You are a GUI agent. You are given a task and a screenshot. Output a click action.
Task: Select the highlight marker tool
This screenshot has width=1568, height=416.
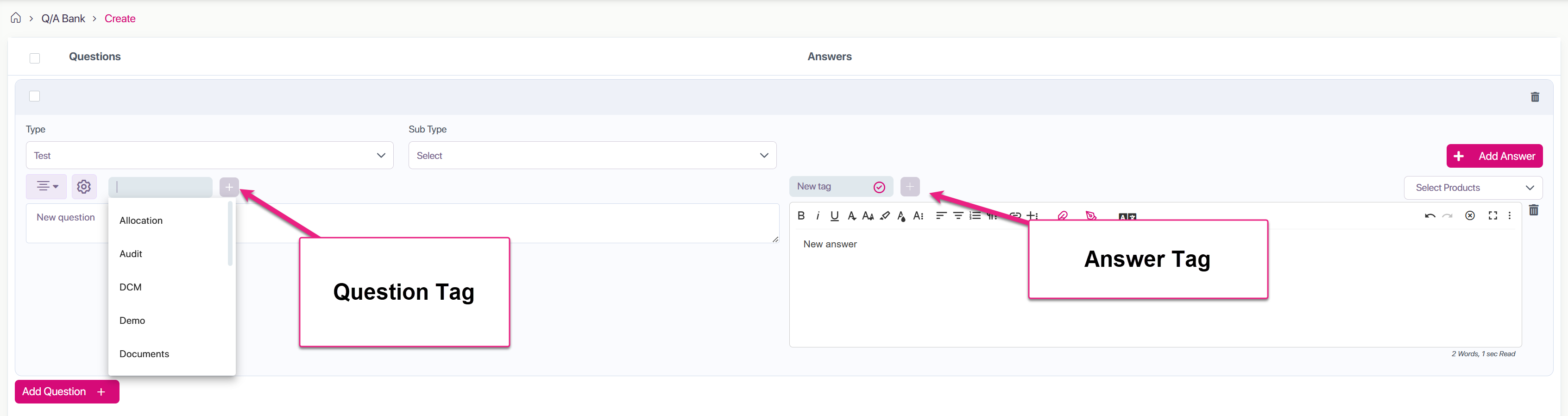pos(885,215)
